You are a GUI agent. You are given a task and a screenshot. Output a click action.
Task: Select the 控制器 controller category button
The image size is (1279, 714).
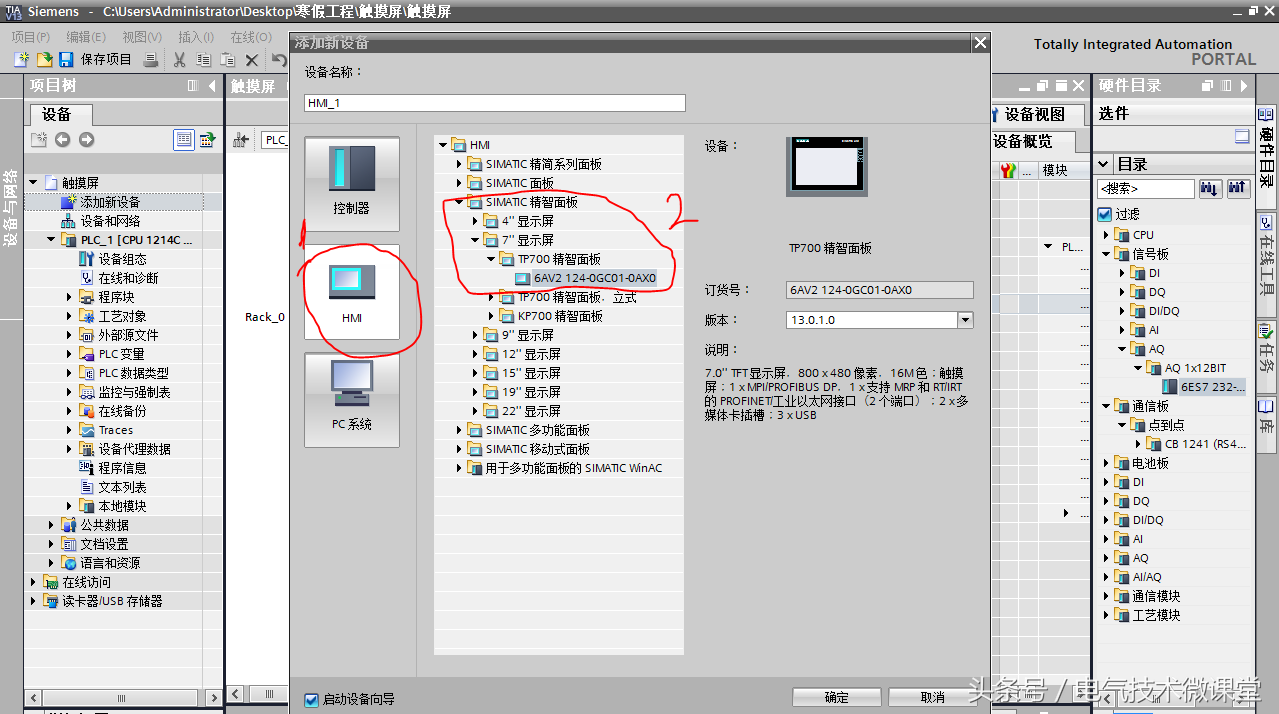click(352, 184)
